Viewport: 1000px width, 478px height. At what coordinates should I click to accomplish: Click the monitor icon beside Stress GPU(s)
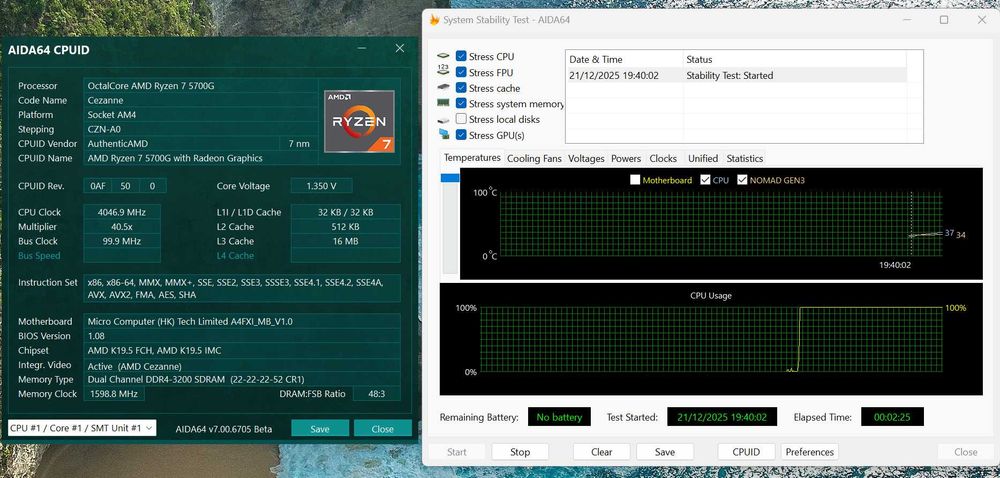[x=443, y=134]
